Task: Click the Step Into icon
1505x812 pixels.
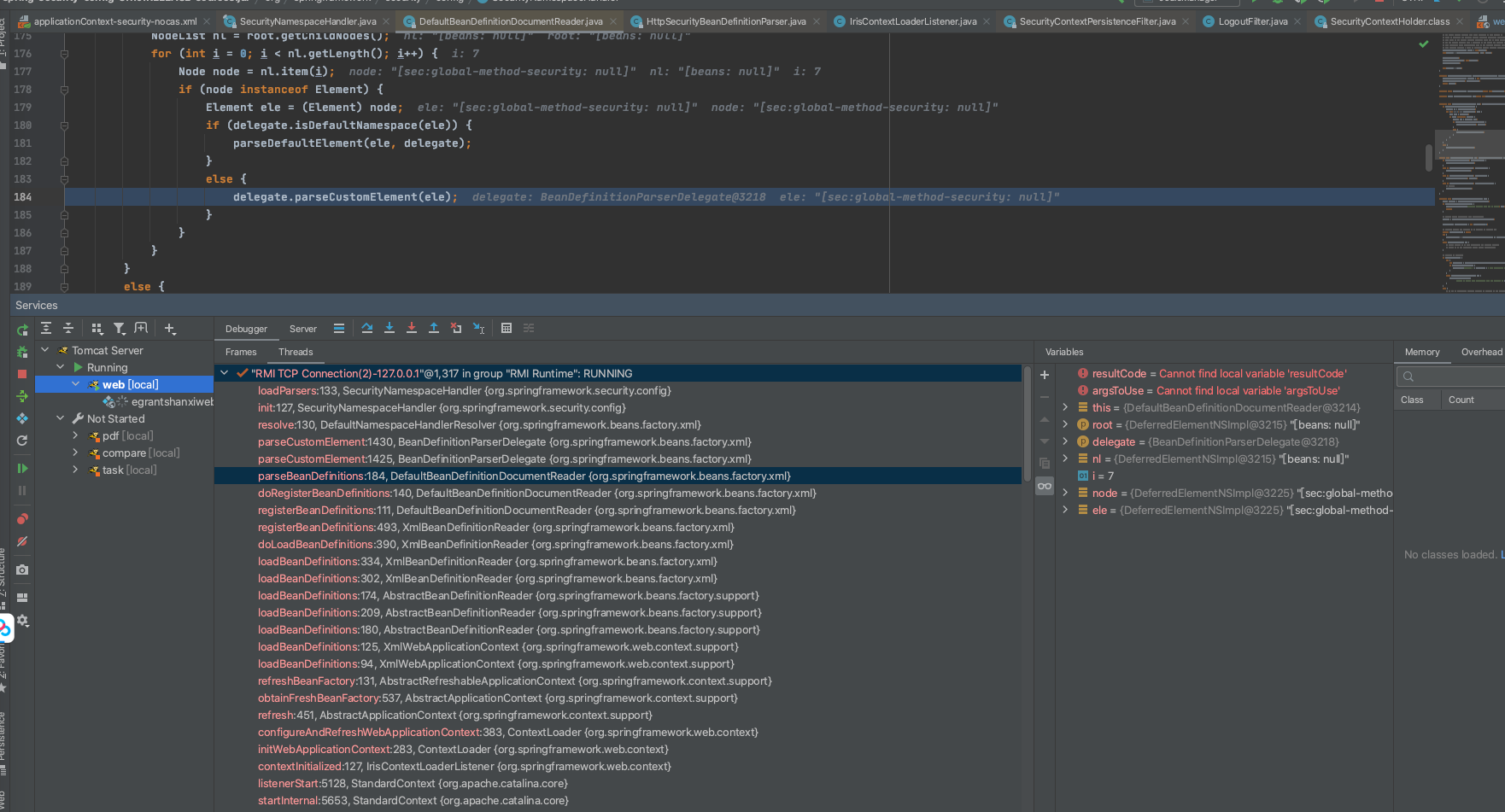Action: click(389, 328)
